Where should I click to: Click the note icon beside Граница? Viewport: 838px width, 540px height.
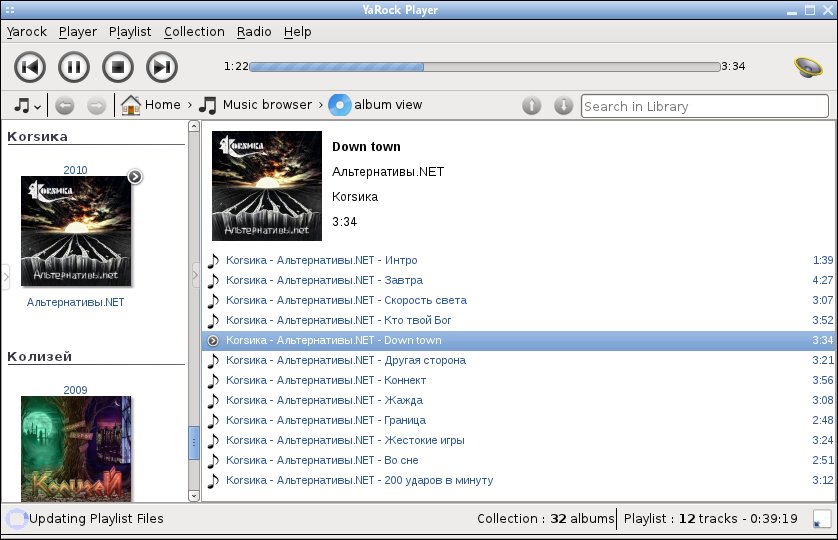point(213,421)
